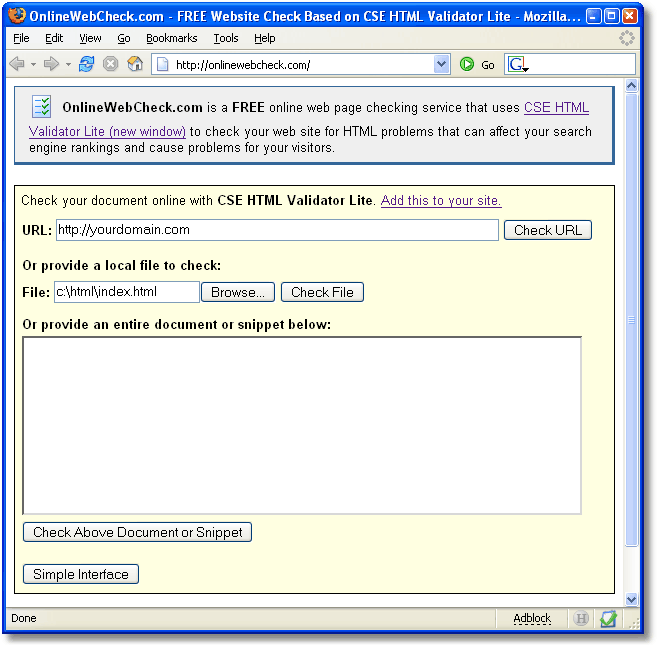
Task: Click the Firefox throbber activity icon
Action: (x=627, y=38)
